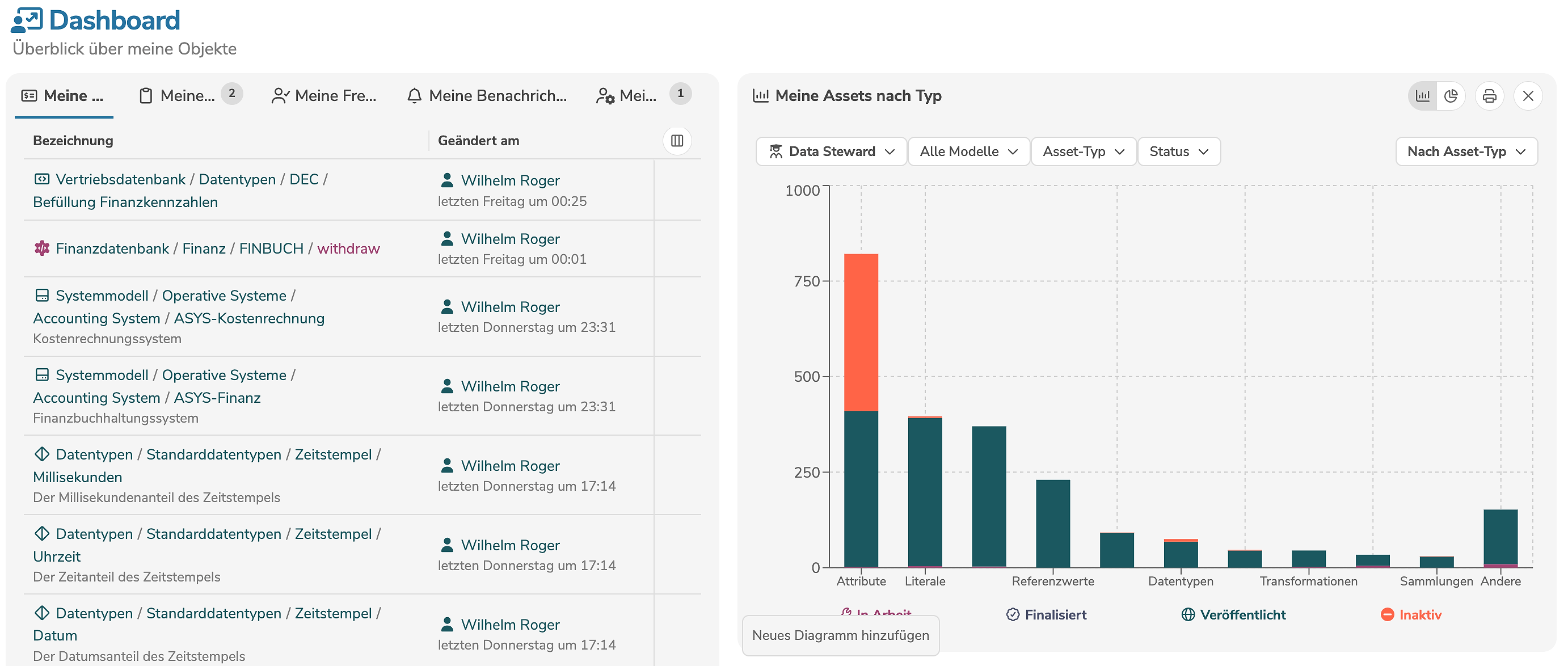This screenshot has width=1568, height=666.
Task: Click Neues Diagramm hinzufügen button
Action: click(x=840, y=635)
